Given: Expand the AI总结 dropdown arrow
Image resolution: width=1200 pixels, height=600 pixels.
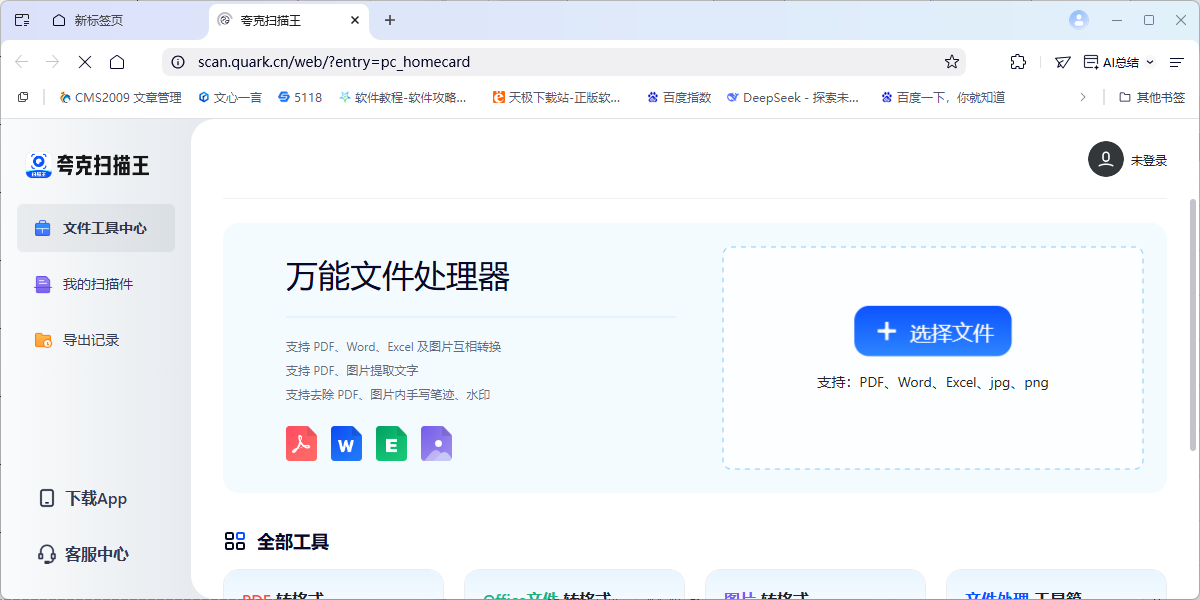Looking at the screenshot, I should click(x=1150, y=62).
